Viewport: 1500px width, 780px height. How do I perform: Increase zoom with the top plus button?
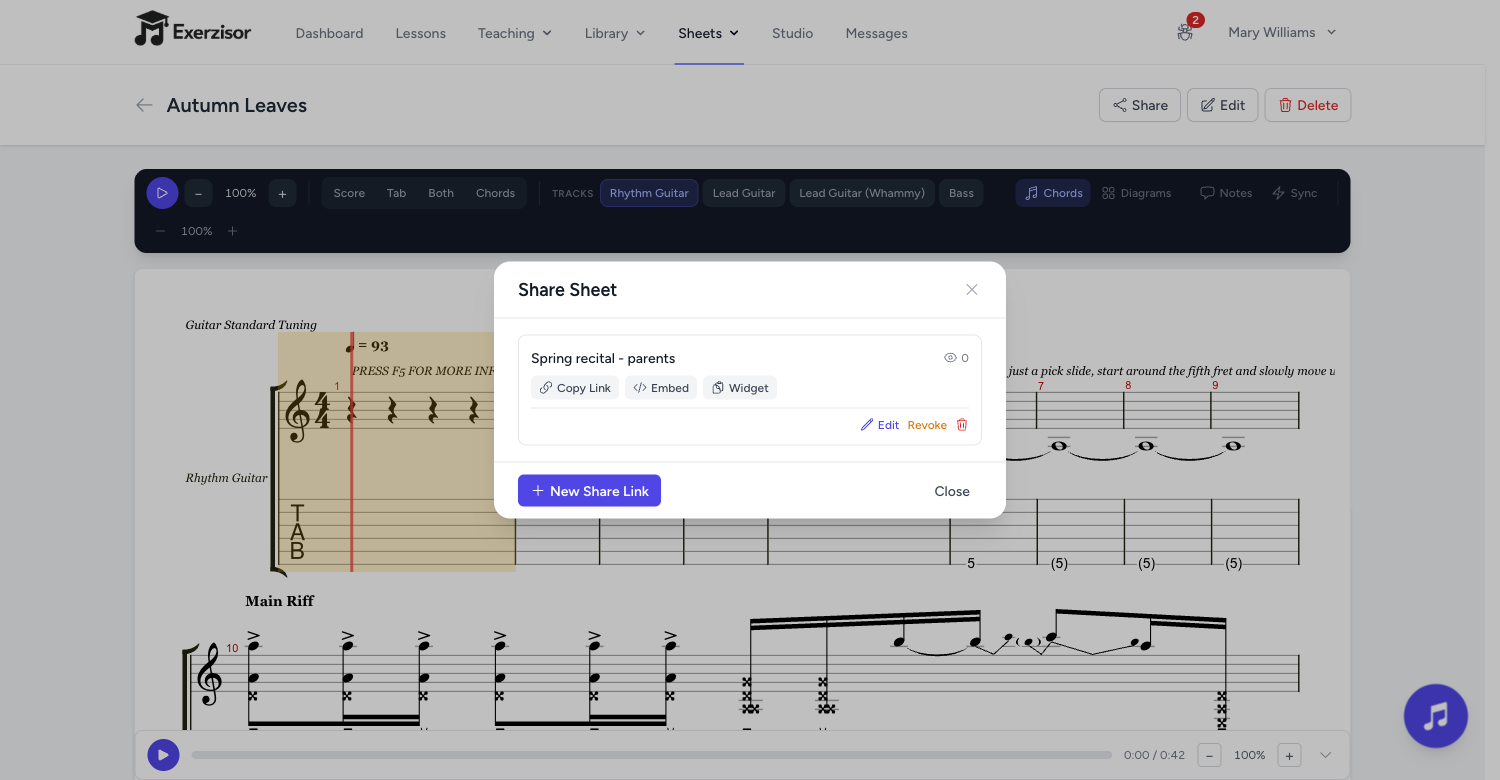(x=282, y=193)
